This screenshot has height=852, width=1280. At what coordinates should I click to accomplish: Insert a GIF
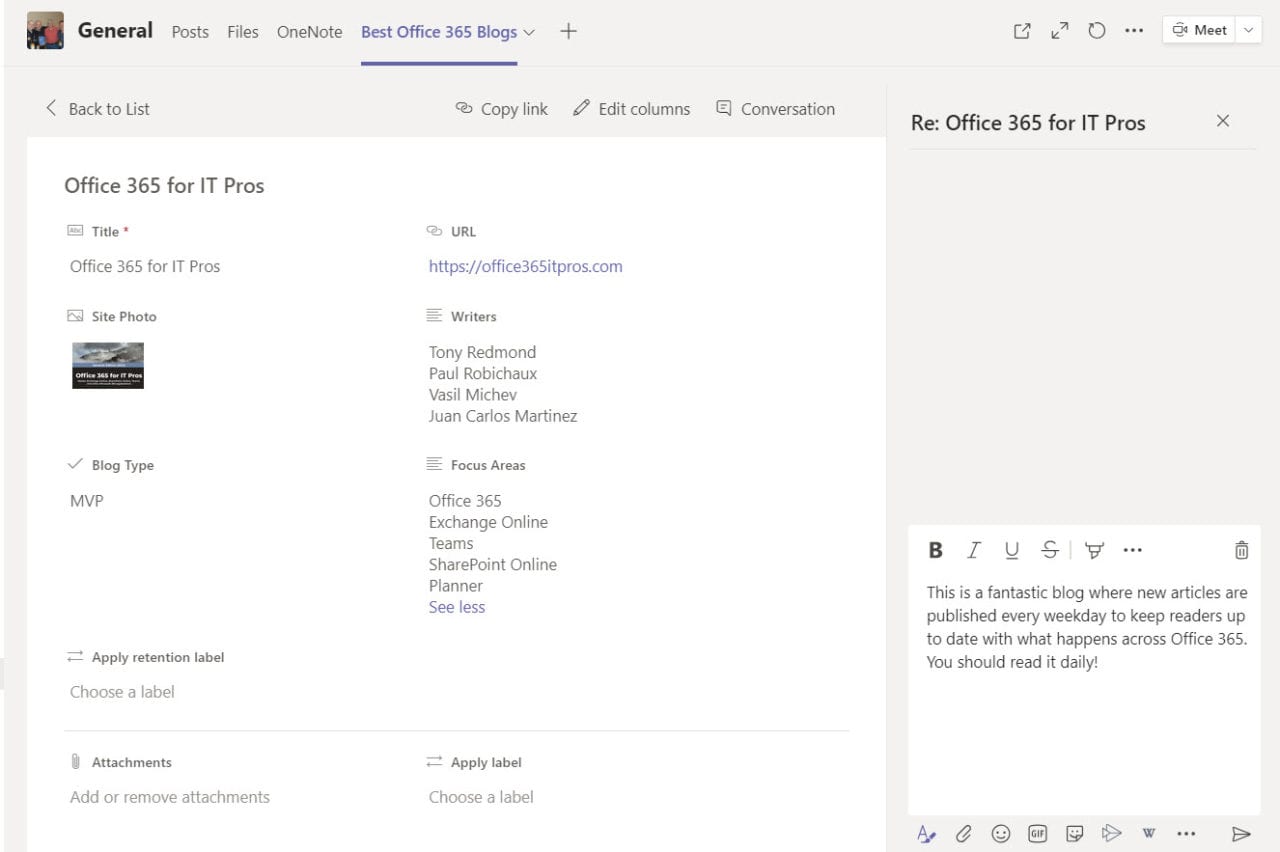click(x=1037, y=833)
